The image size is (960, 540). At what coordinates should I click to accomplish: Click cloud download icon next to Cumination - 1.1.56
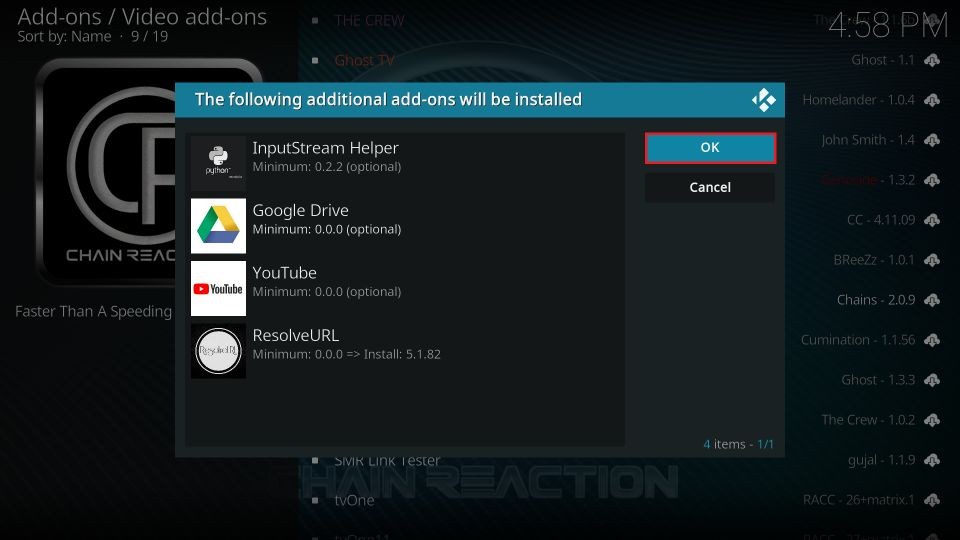click(932, 340)
